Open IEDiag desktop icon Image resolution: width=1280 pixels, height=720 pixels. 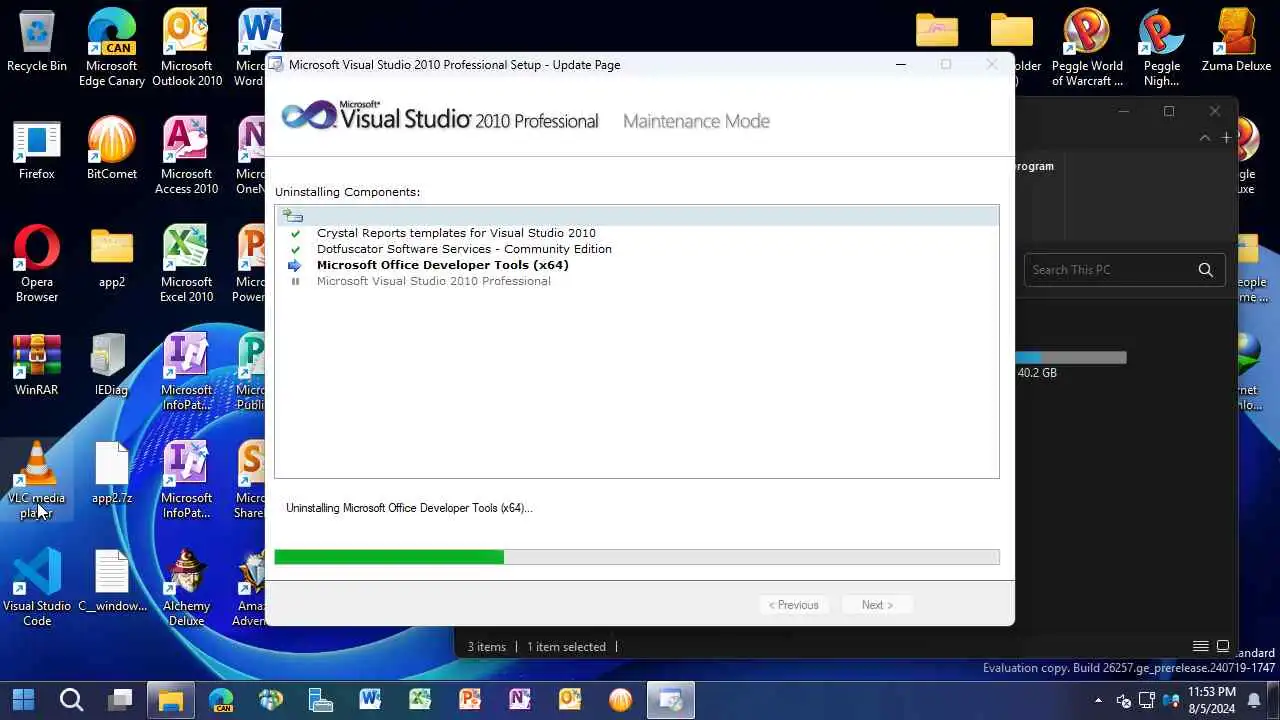(x=111, y=366)
